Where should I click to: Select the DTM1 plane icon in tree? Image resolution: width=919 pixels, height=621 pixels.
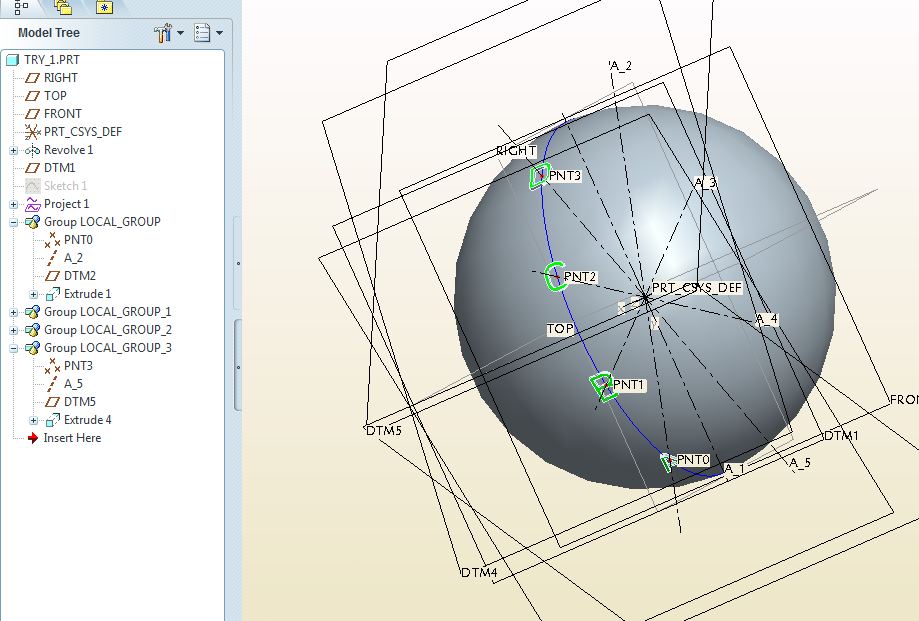tap(32, 168)
